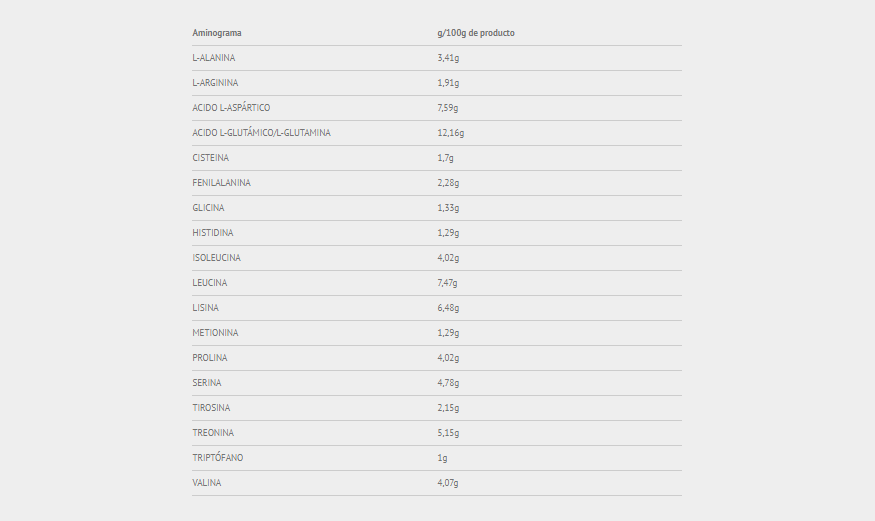Viewport: 875px width, 521px height.
Task: Click ACIDO L-GLUTÁMICO/L-GLUTAMINA label
Action: [x=261, y=133]
